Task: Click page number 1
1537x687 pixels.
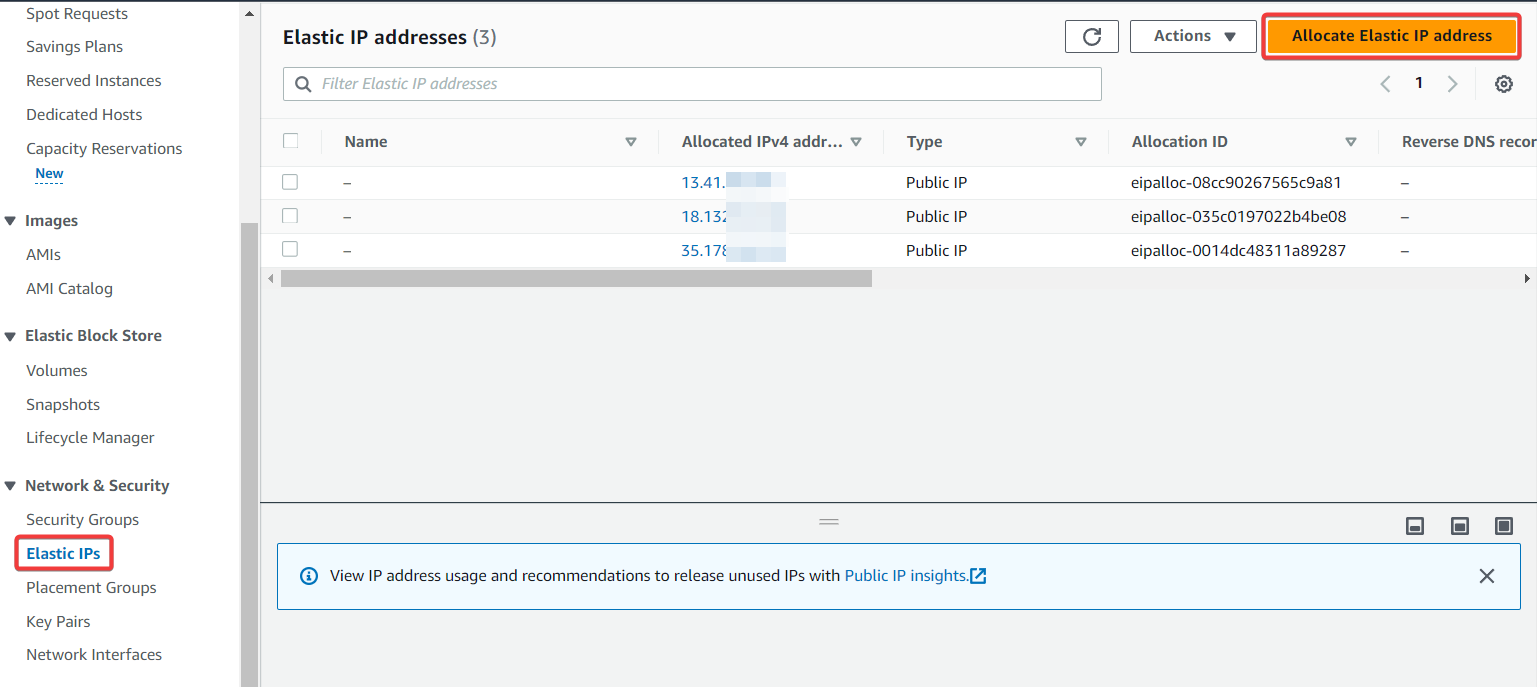Action: (1418, 84)
